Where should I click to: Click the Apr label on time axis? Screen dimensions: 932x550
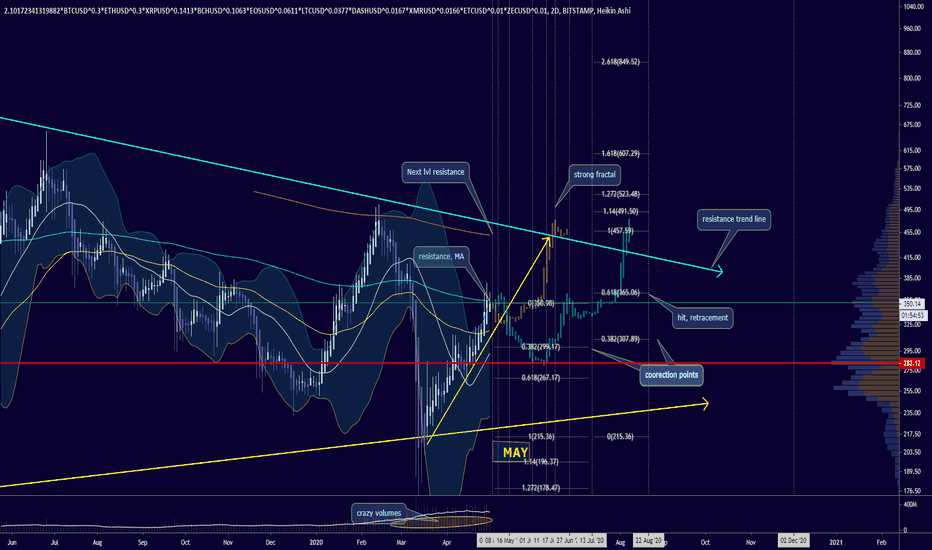(x=447, y=542)
